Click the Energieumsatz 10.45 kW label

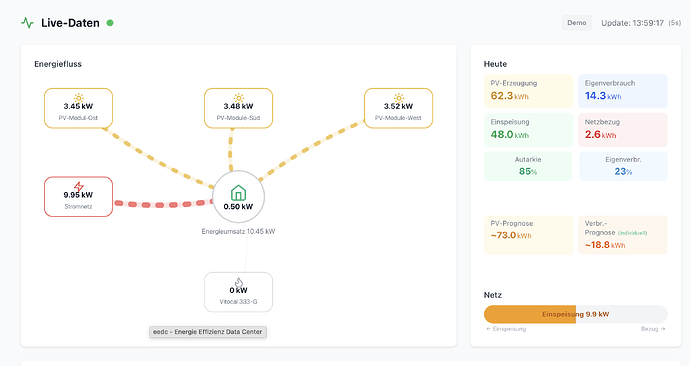coord(238,231)
